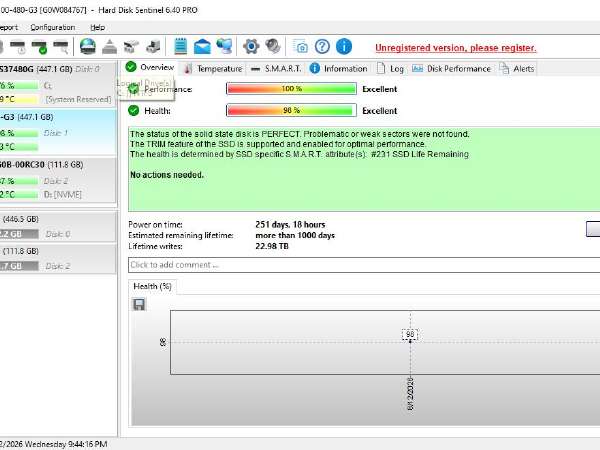Select the (446.5 GB) volume entry

57,227
